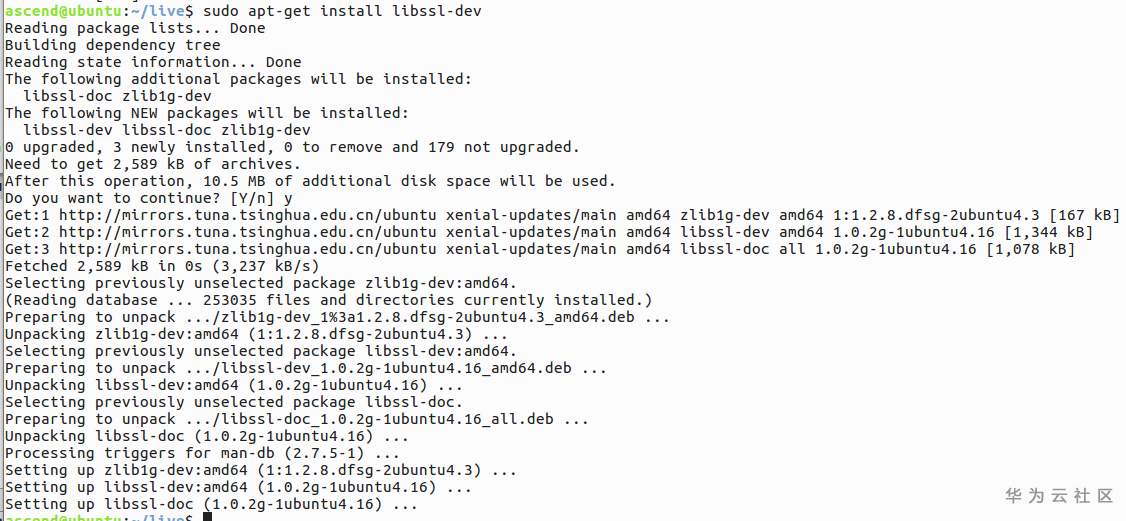Click the "0 upgraded, 3 newly installed" summary line
Image resolution: width=1126 pixels, height=521 pixels.
pos(292,147)
